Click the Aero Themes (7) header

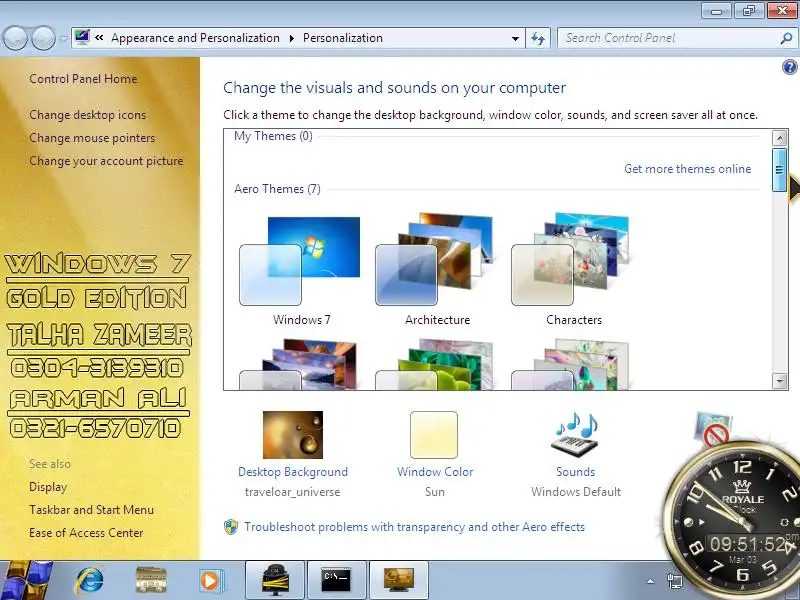tap(277, 189)
